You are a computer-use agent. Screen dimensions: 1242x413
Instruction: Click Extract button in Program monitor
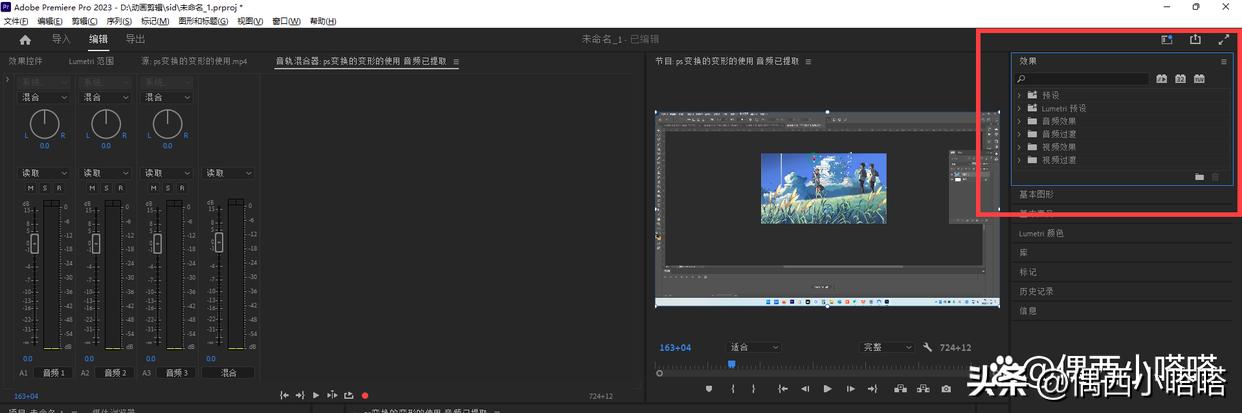(923, 389)
